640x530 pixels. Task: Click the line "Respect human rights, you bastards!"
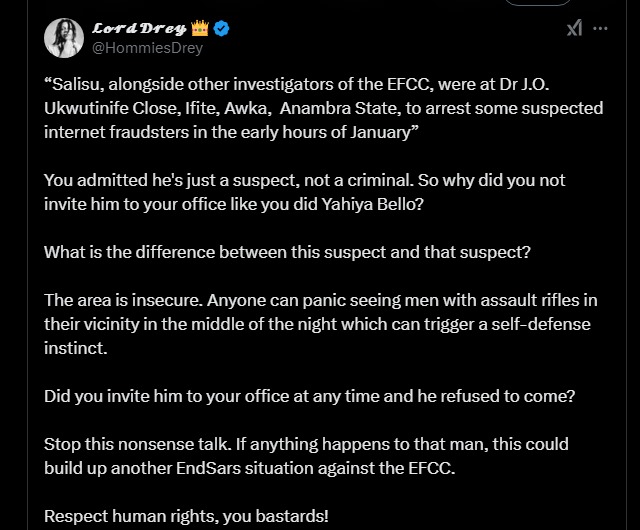[x=186, y=516]
